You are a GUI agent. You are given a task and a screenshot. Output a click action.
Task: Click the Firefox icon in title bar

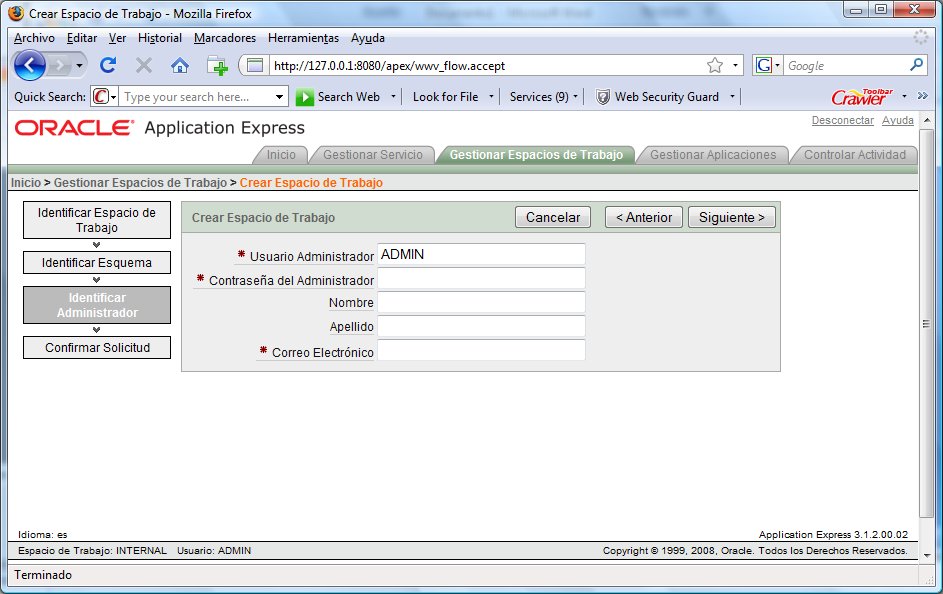point(16,13)
